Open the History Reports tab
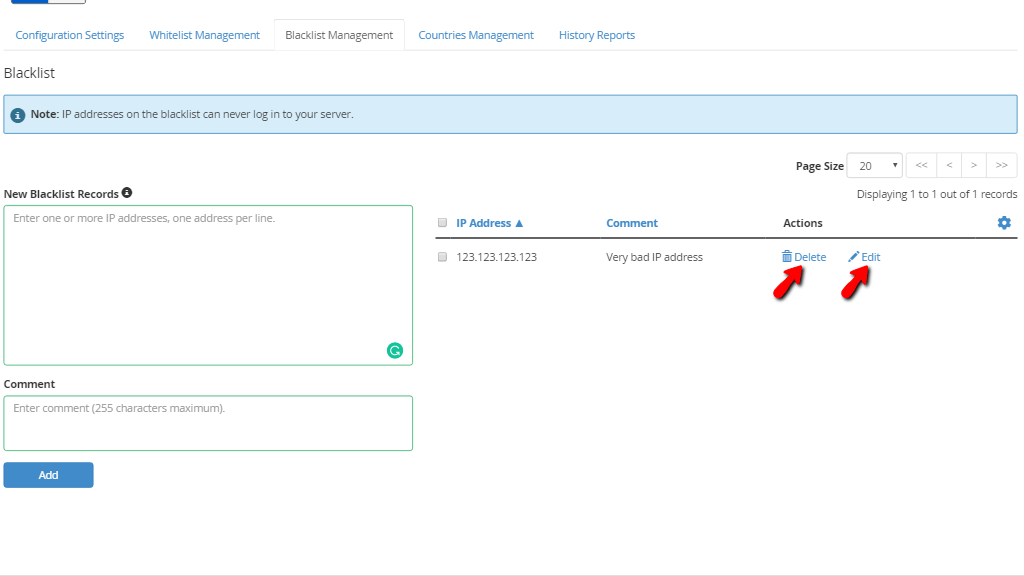Viewport: 1024px width, 576px height. point(597,35)
